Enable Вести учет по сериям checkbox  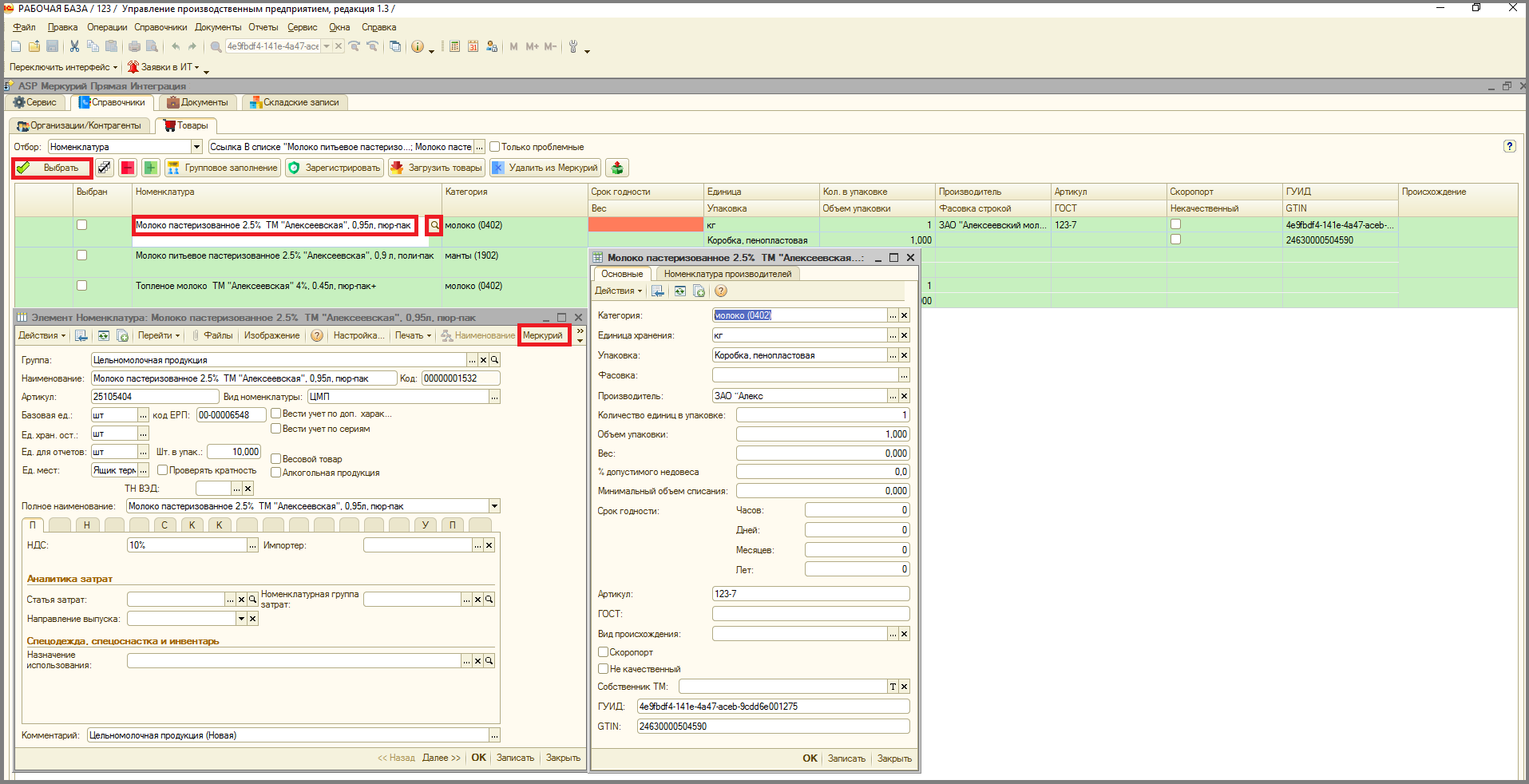click(x=275, y=429)
